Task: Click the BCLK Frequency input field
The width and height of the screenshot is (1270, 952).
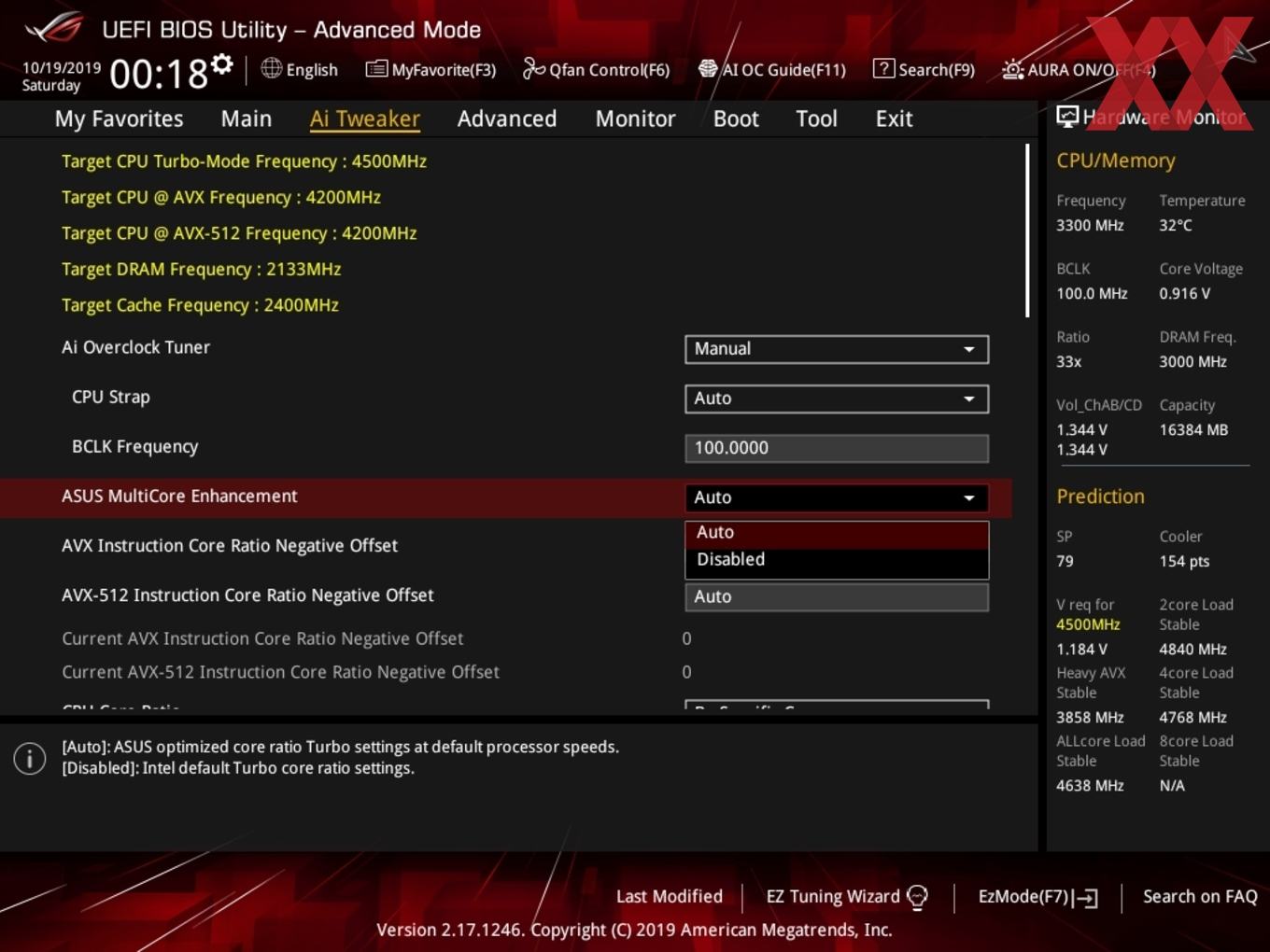Action: (837, 448)
